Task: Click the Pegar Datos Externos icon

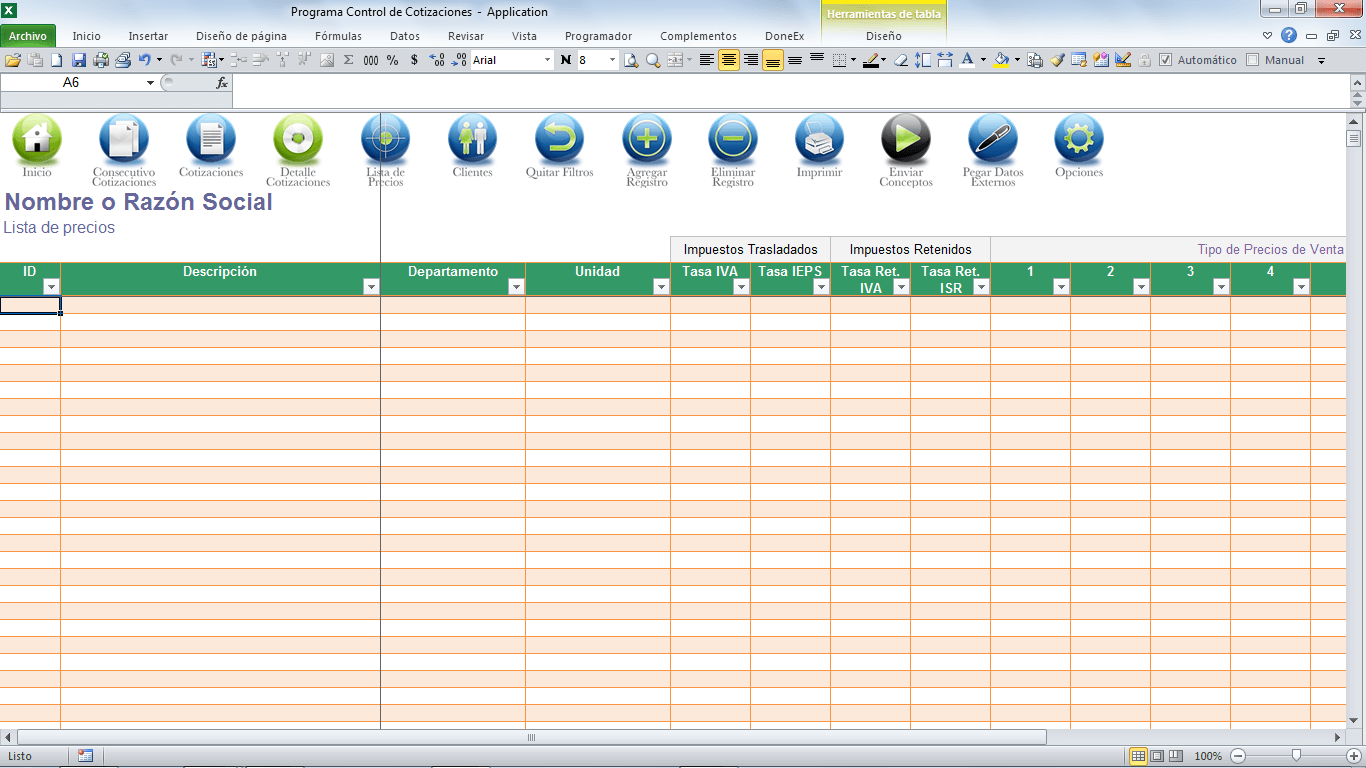Action: 992,140
